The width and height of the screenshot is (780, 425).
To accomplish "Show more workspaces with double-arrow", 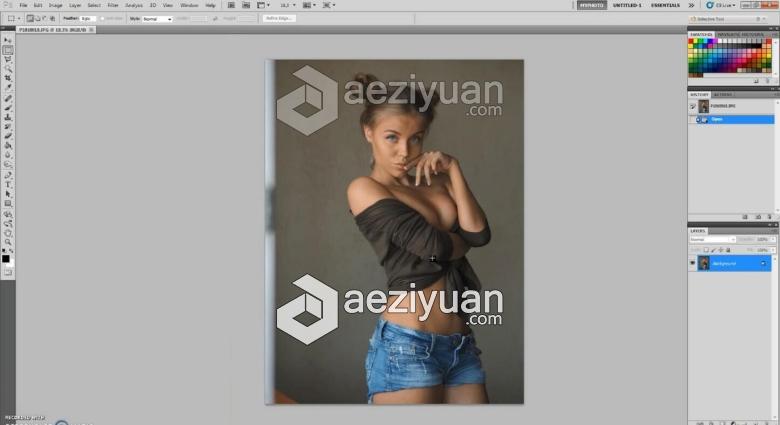I will pos(691,5).
